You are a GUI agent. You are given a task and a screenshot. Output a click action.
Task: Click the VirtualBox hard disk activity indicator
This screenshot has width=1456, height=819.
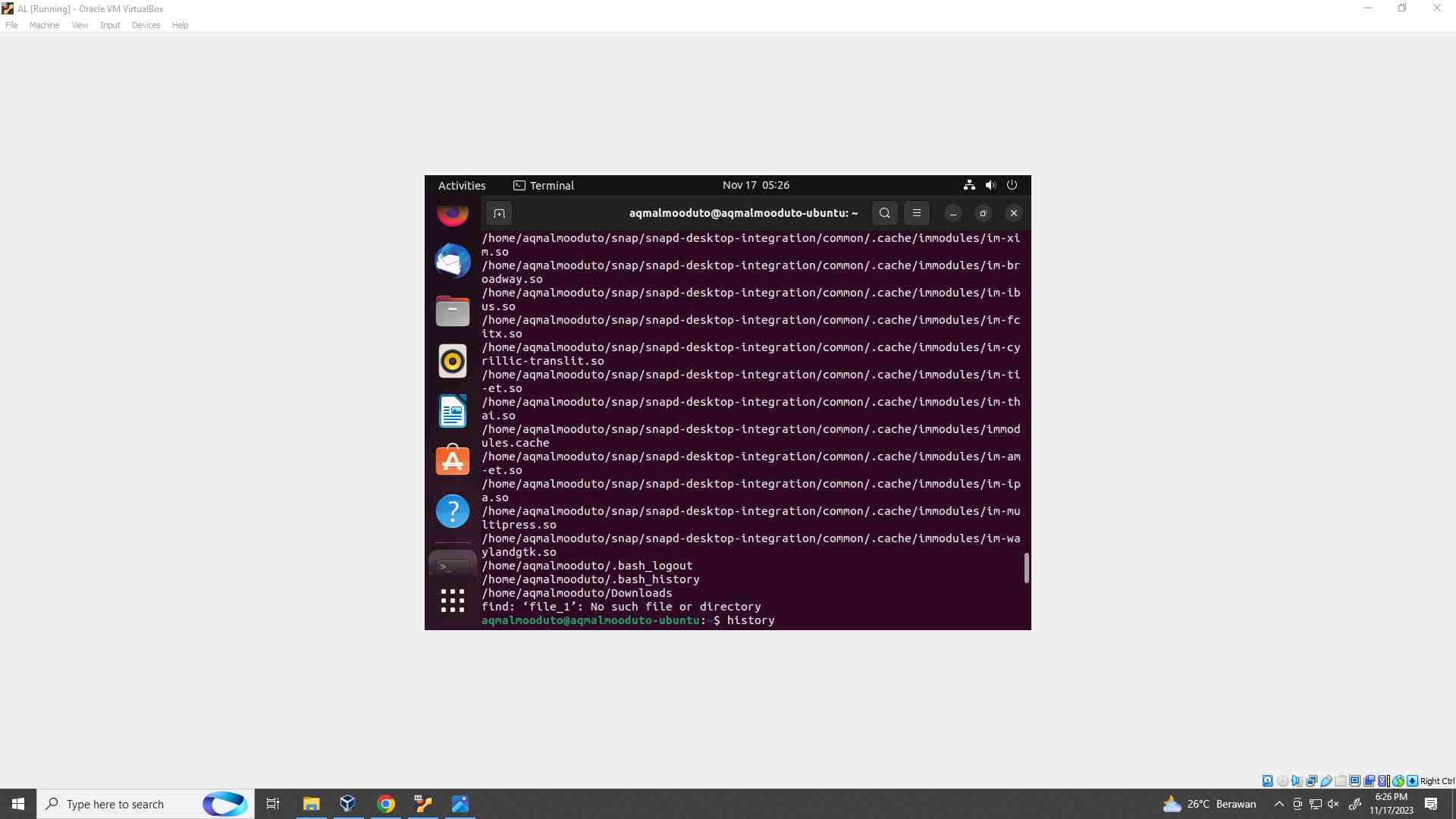1268,781
